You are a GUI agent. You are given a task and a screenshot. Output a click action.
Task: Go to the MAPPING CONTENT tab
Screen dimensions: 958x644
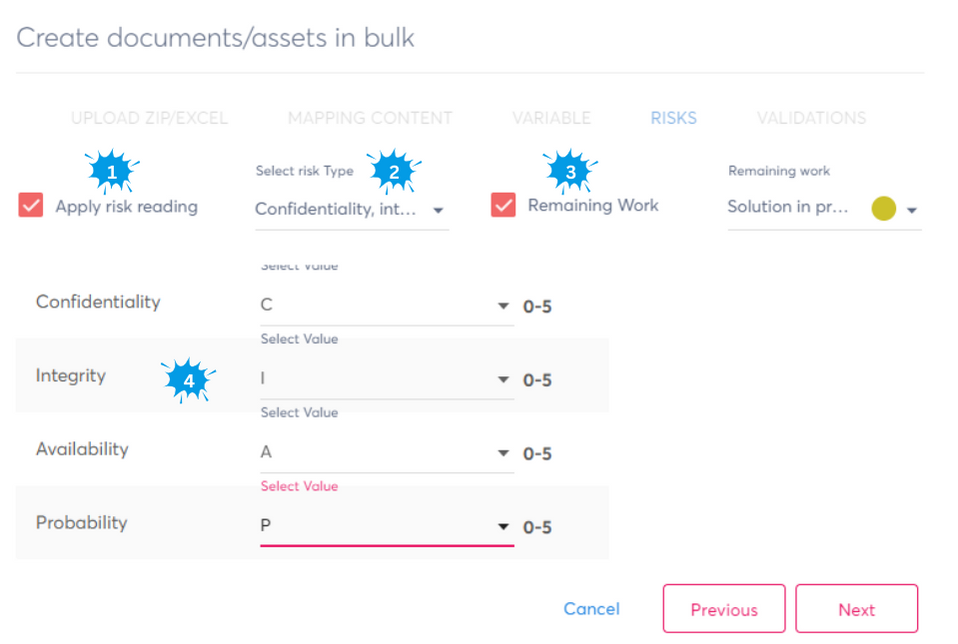(x=370, y=118)
